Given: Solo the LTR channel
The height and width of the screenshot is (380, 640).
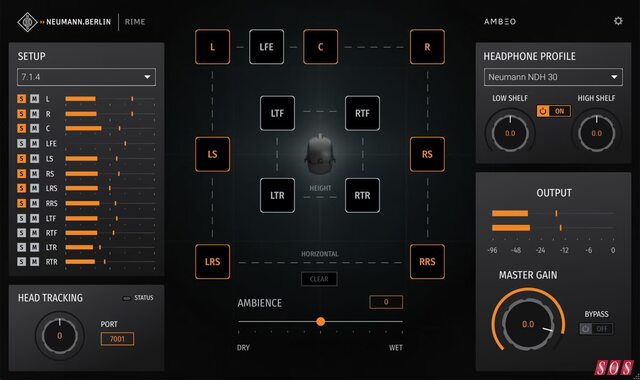Looking at the screenshot, I should tap(22, 247).
